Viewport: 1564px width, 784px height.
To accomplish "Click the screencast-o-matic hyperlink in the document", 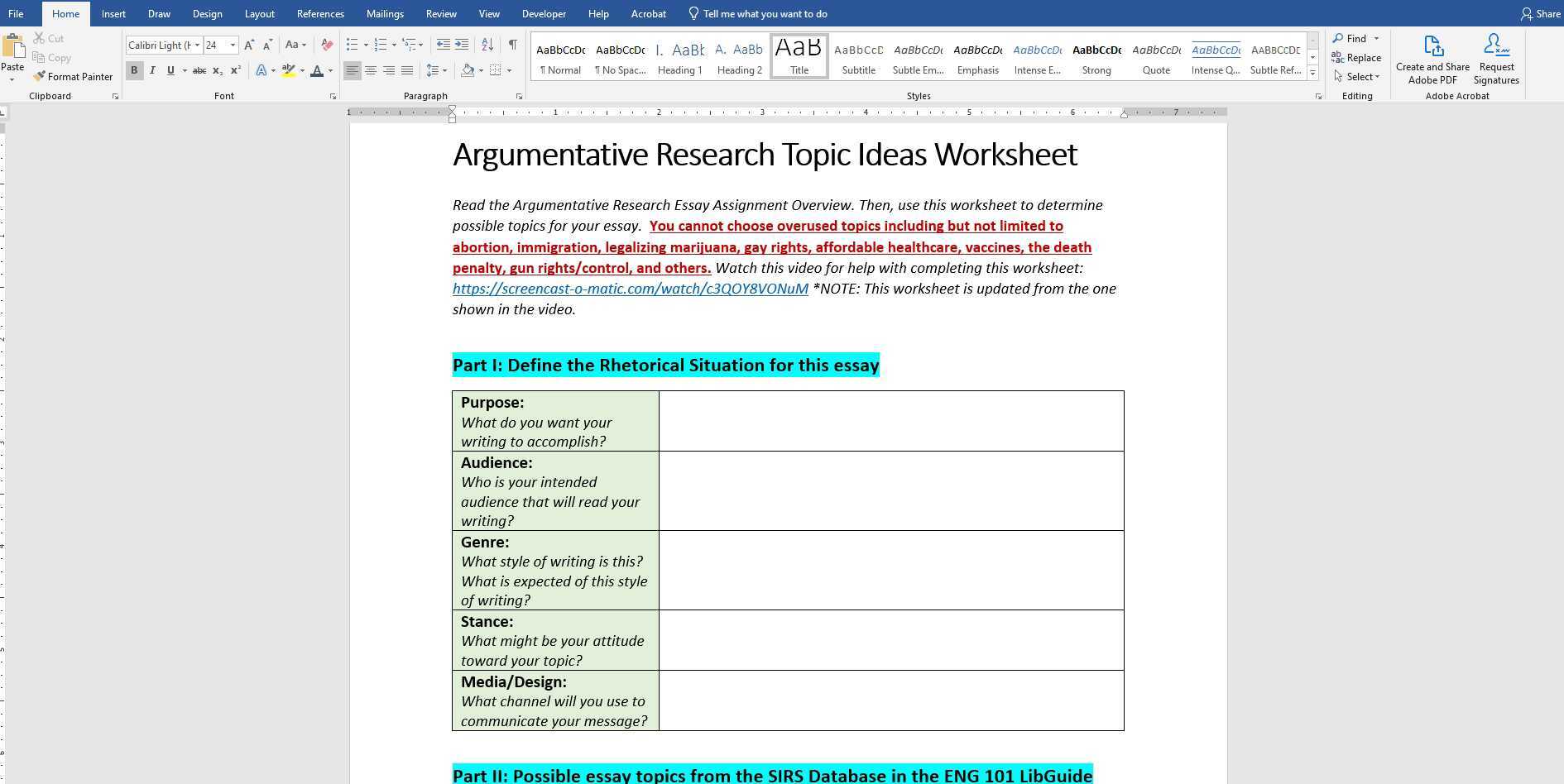I will (630, 289).
